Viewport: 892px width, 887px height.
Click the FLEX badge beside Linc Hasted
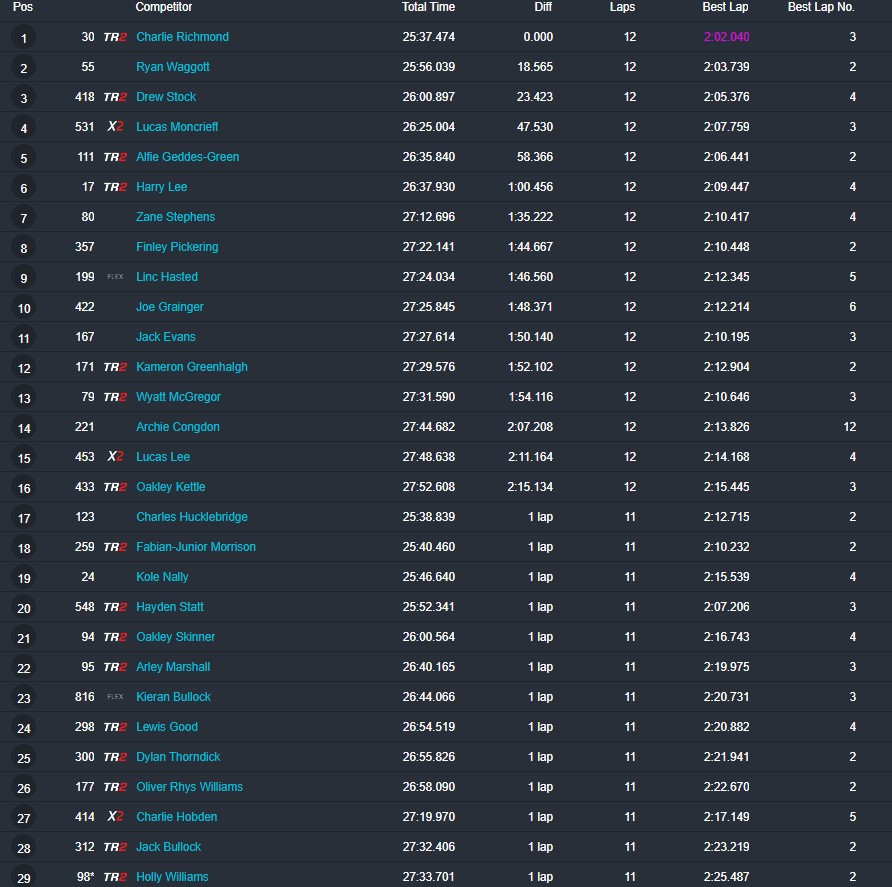click(115, 277)
